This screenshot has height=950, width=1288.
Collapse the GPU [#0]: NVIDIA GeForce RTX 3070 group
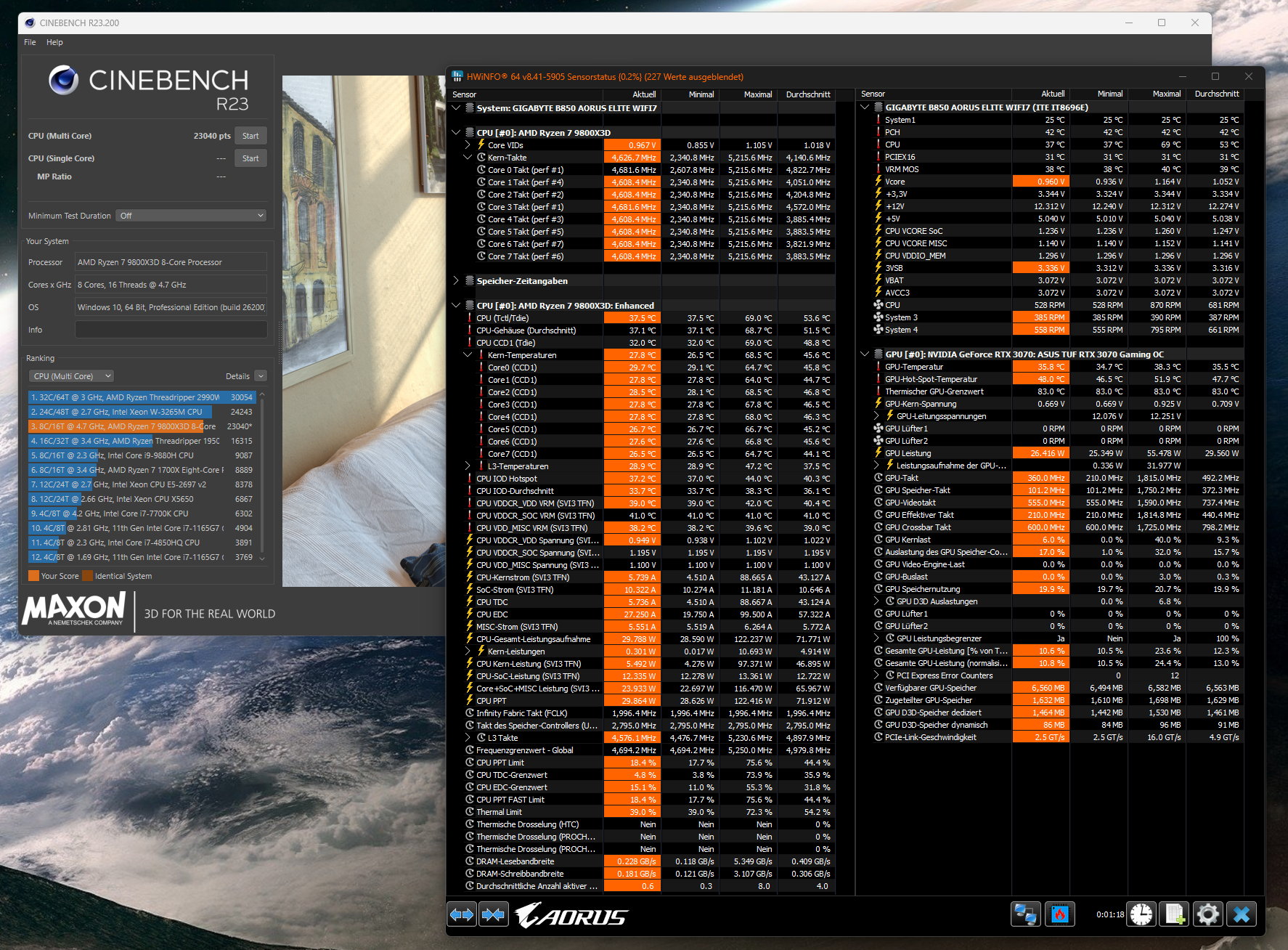tap(865, 354)
